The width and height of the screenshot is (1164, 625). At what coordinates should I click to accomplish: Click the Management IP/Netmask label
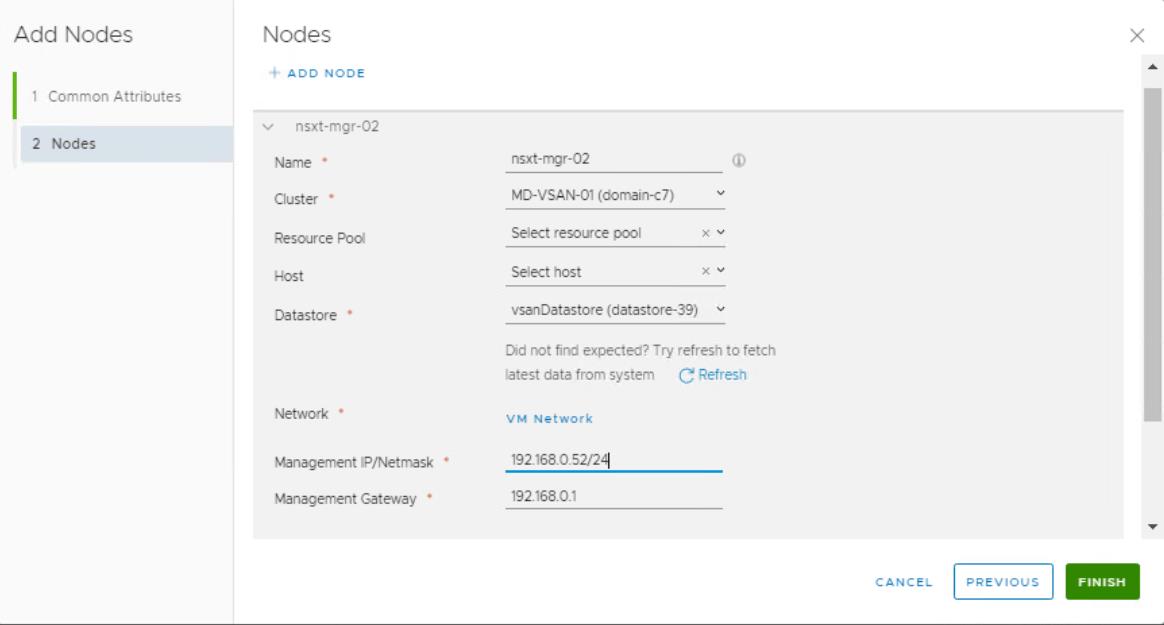click(x=353, y=462)
